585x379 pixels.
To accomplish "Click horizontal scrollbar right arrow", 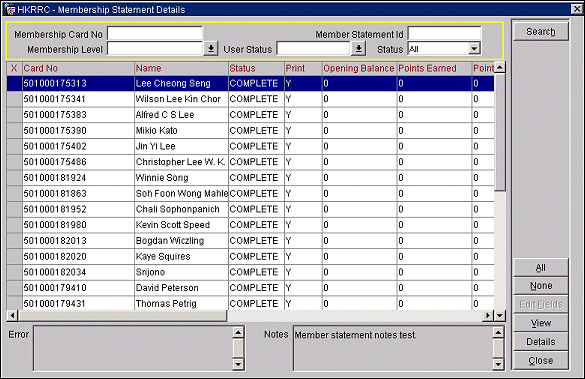I will point(488,316).
